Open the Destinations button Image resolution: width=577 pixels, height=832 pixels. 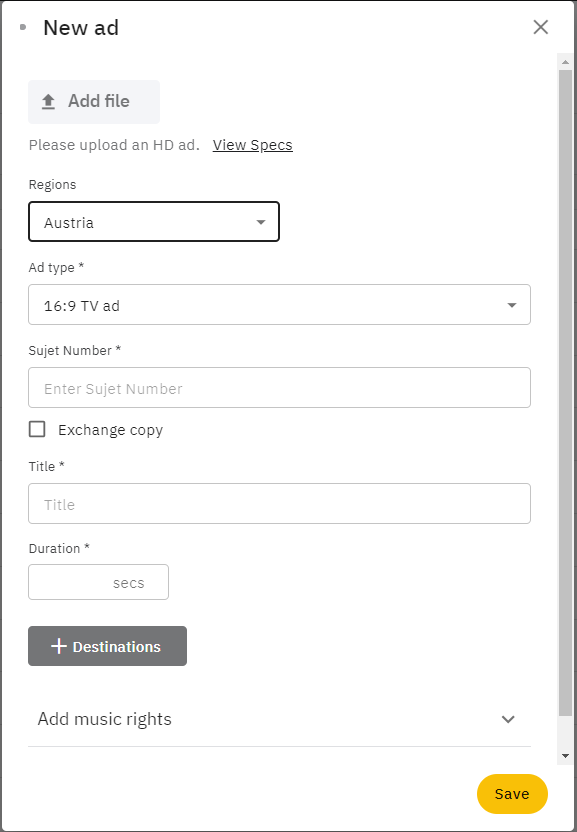[x=107, y=646]
